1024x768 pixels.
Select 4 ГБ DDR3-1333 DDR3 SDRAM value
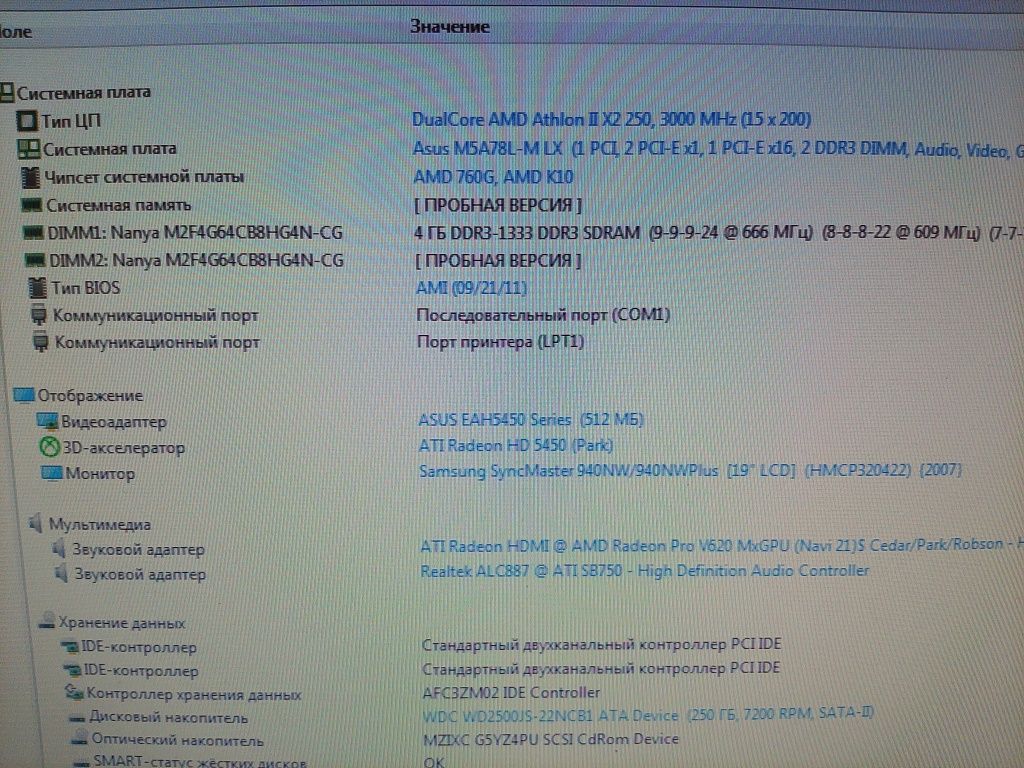pyautogui.click(x=526, y=232)
